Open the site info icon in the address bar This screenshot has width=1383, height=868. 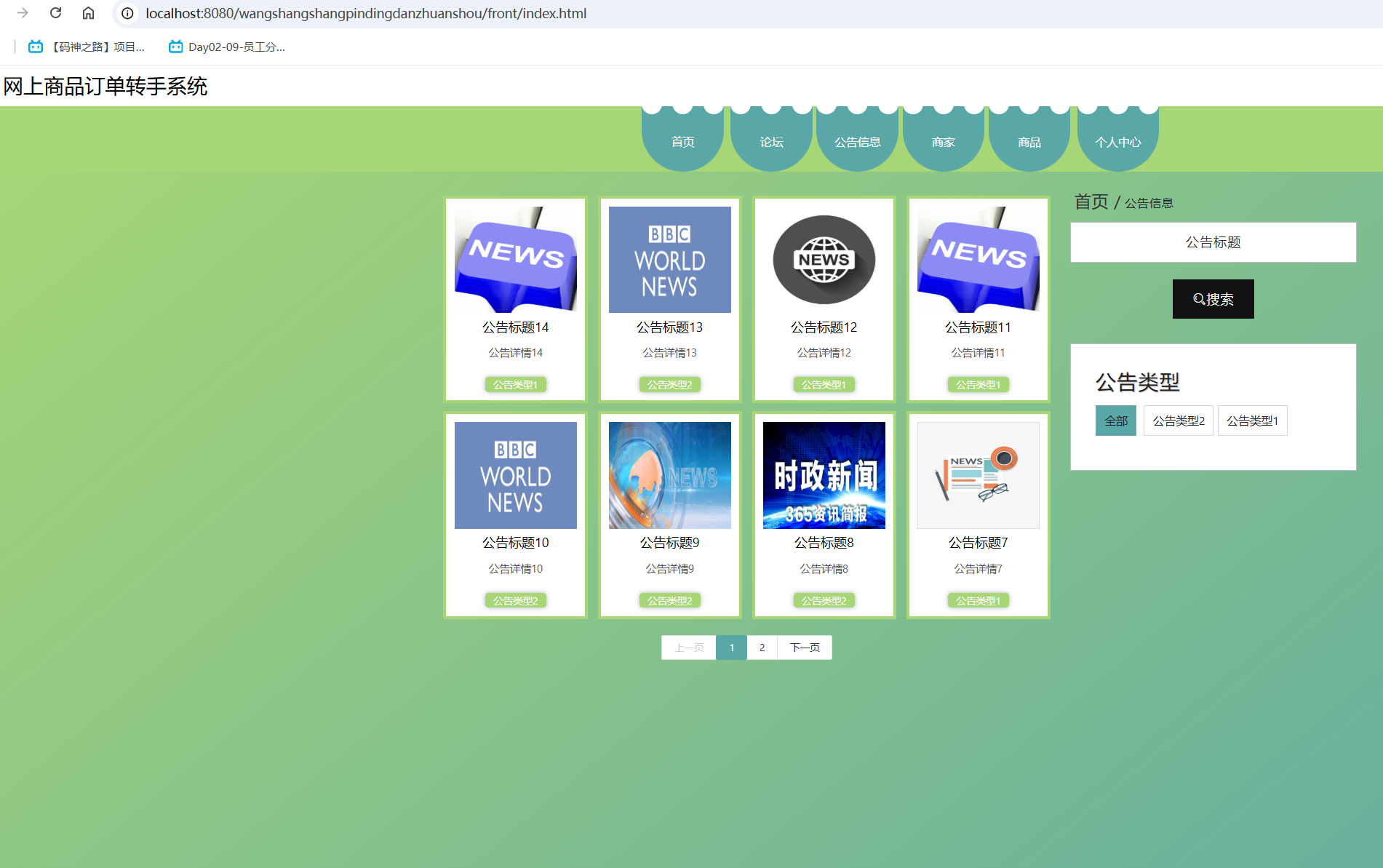pyautogui.click(x=127, y=13)
